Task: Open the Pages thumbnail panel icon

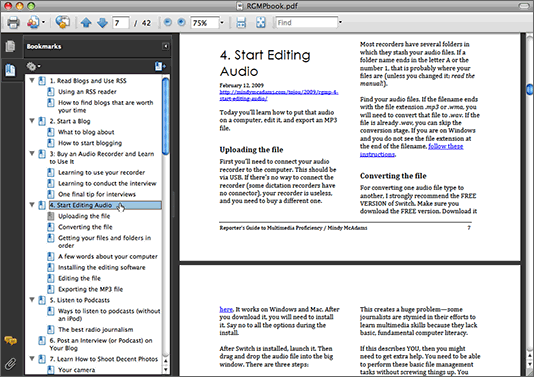Action: [x=10, y=46]
